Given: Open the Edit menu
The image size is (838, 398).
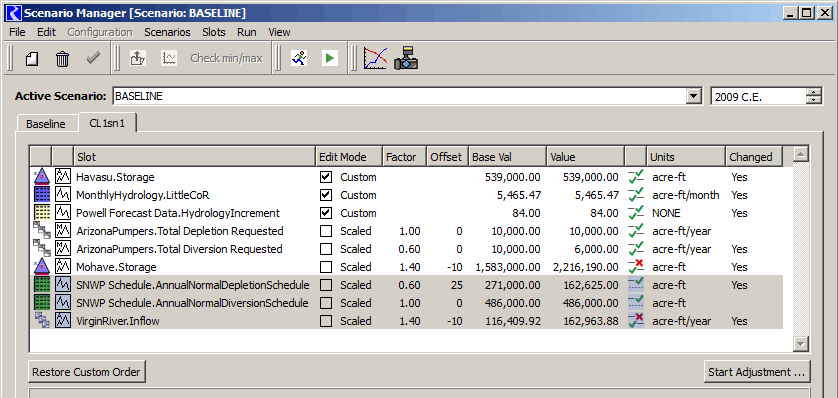Looking at the screenshot, I should click(x=46, y=32).
